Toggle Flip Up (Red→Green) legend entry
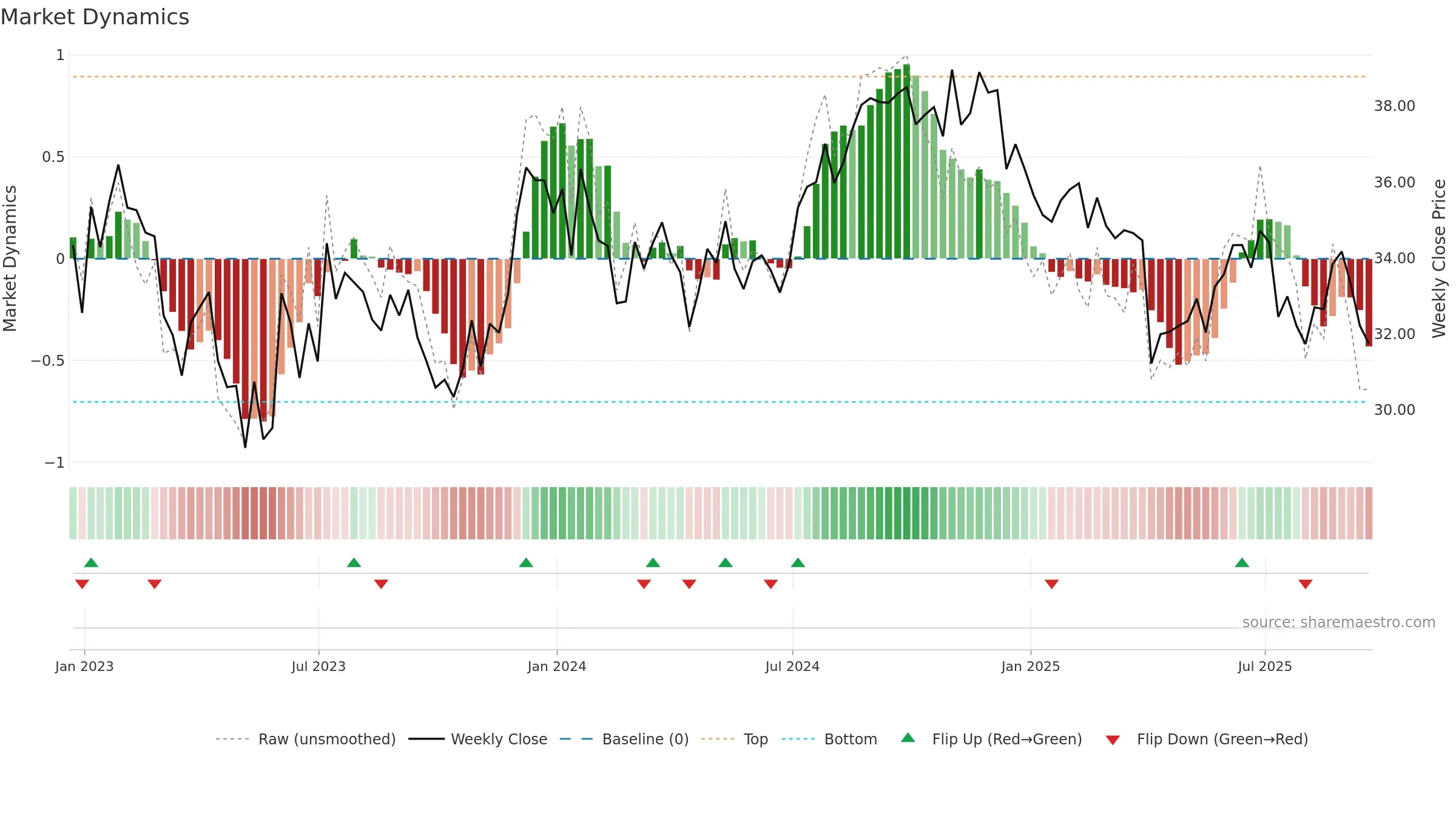This screenshot has height=819, width=1456. tap(991, 739)
